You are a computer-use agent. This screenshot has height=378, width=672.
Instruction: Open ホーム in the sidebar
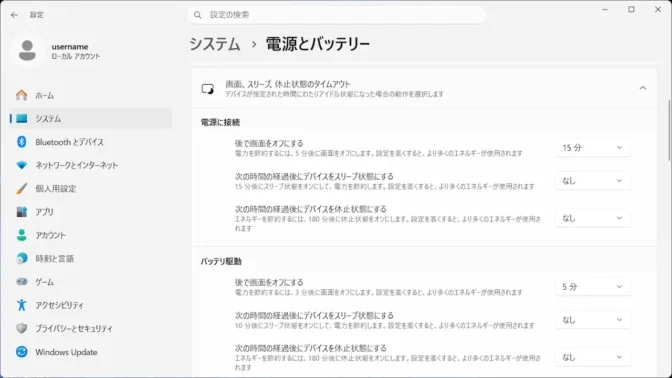91,95
